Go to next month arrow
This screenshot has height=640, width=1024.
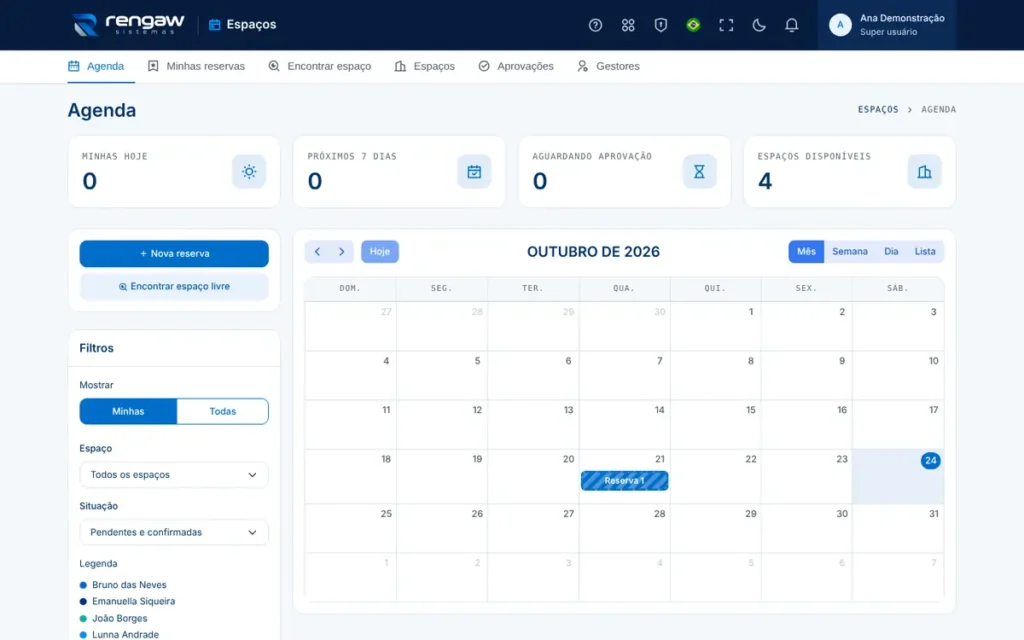(x=342, y=251)
